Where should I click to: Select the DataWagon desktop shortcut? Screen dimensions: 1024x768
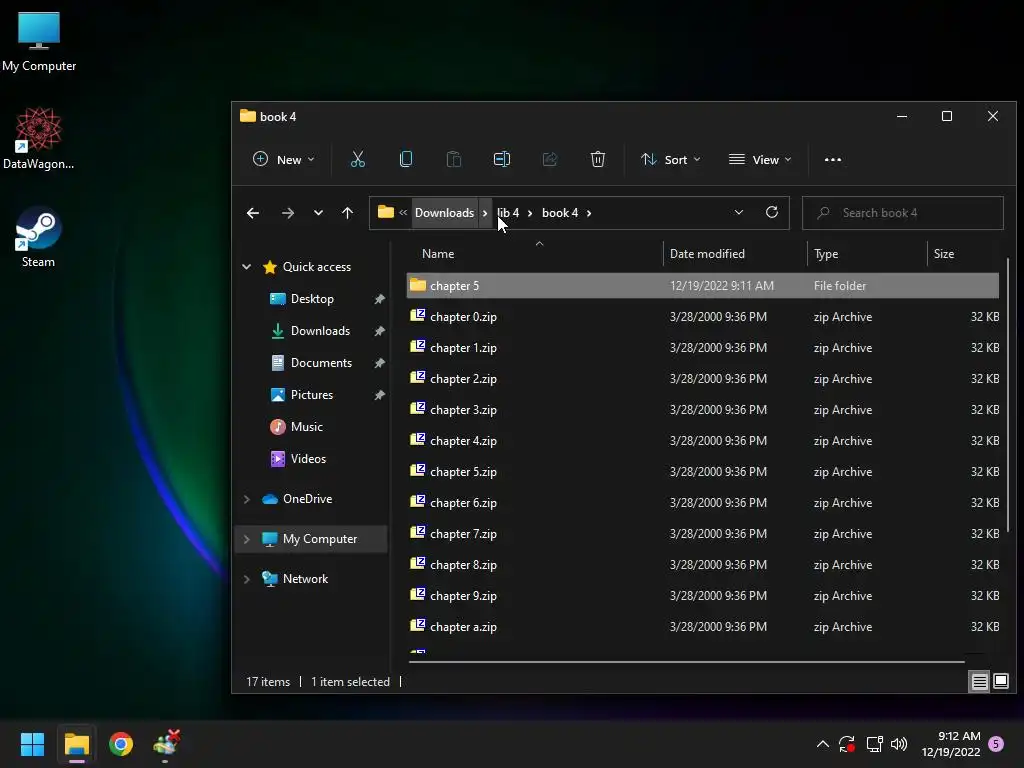click(x=39, y=138)
